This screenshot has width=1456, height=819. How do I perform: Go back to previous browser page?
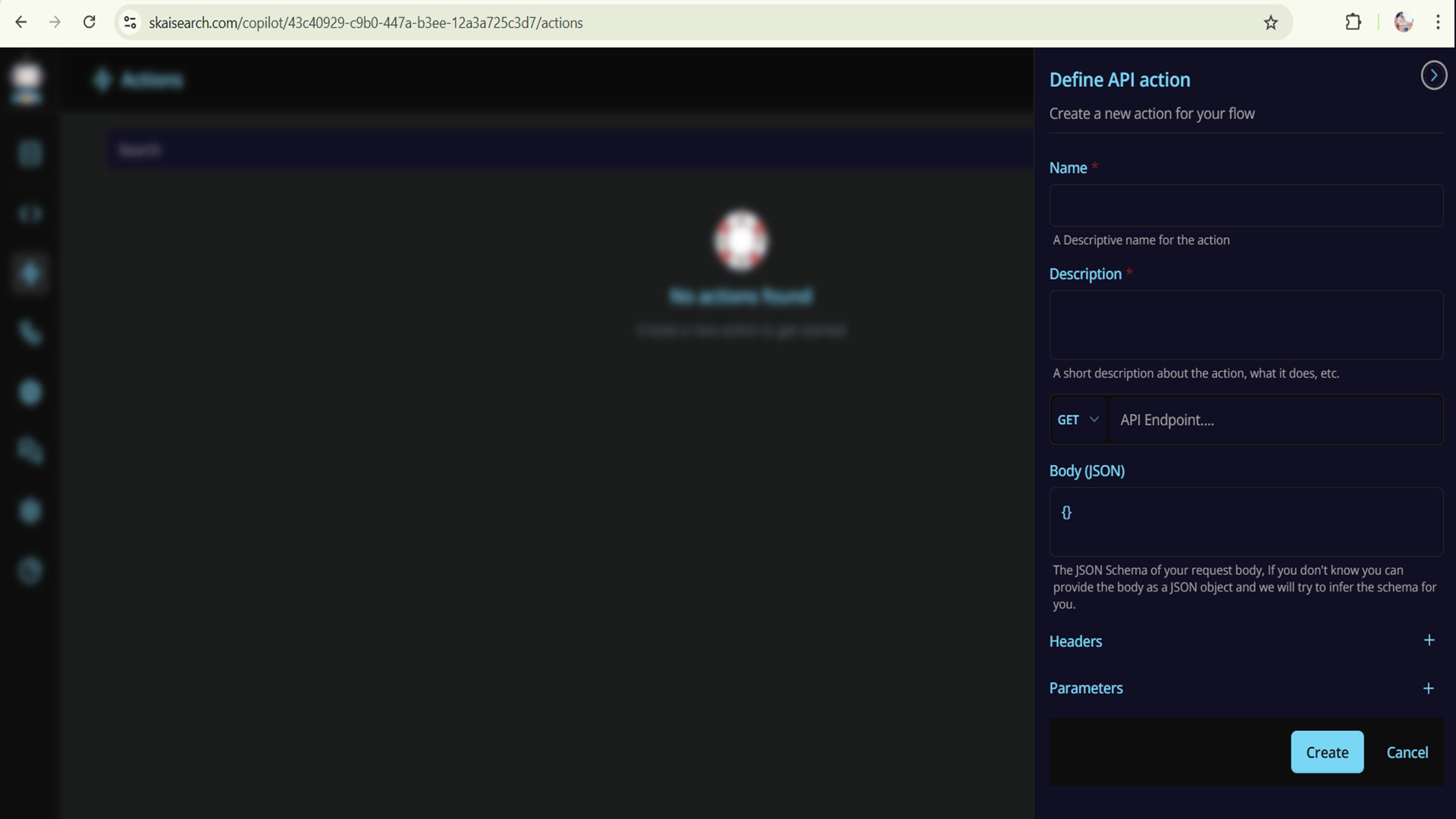(x=21, y=23)
